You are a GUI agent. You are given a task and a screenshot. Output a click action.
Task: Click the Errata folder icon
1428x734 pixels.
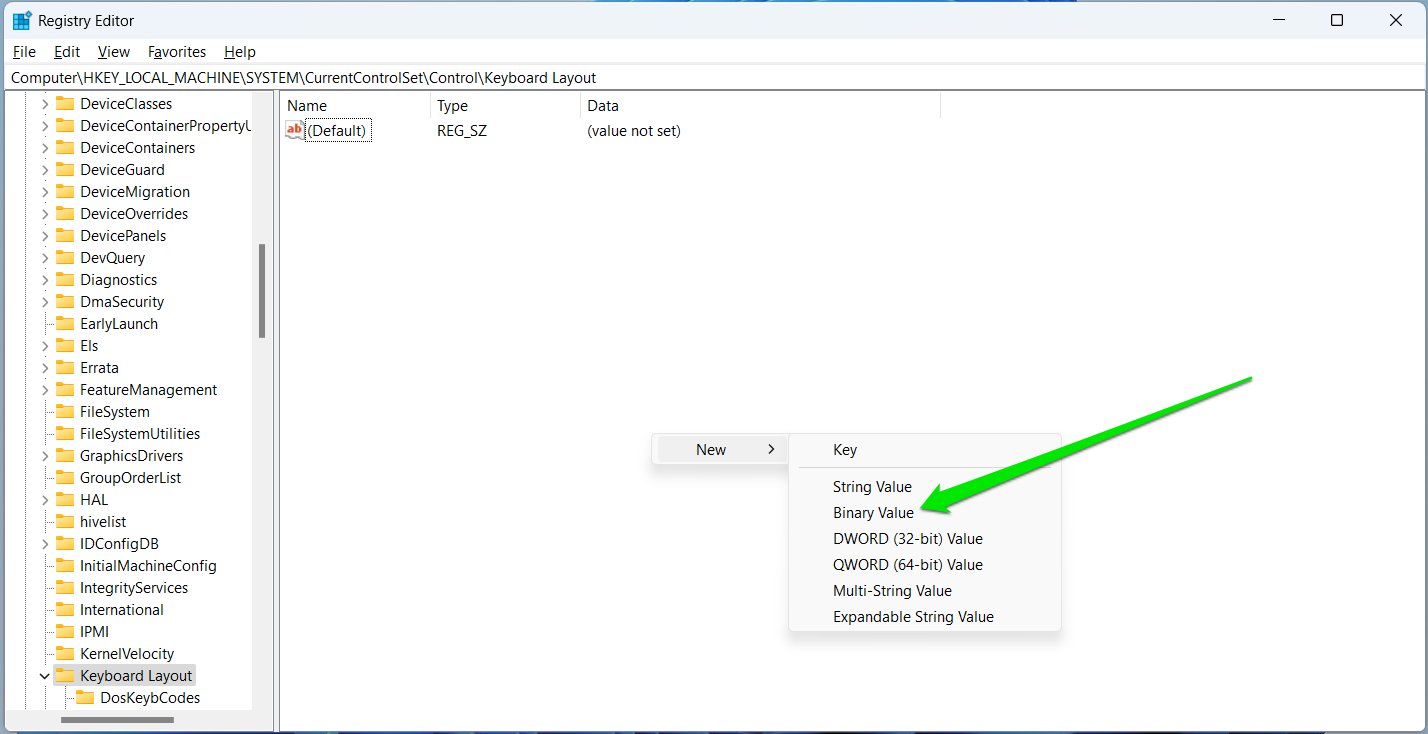pyautogui.click(x=64, y=367)
